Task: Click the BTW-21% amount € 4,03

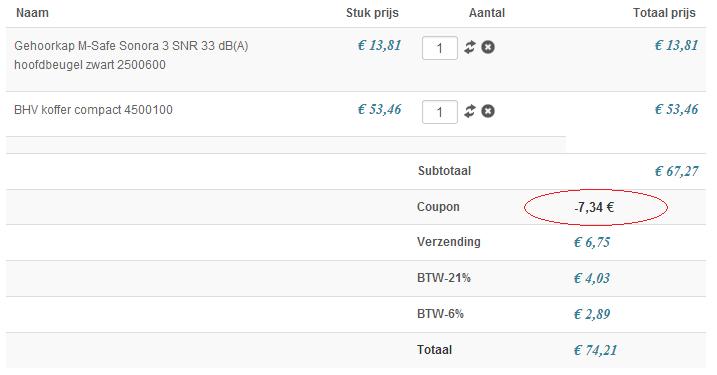Action: 592,278
